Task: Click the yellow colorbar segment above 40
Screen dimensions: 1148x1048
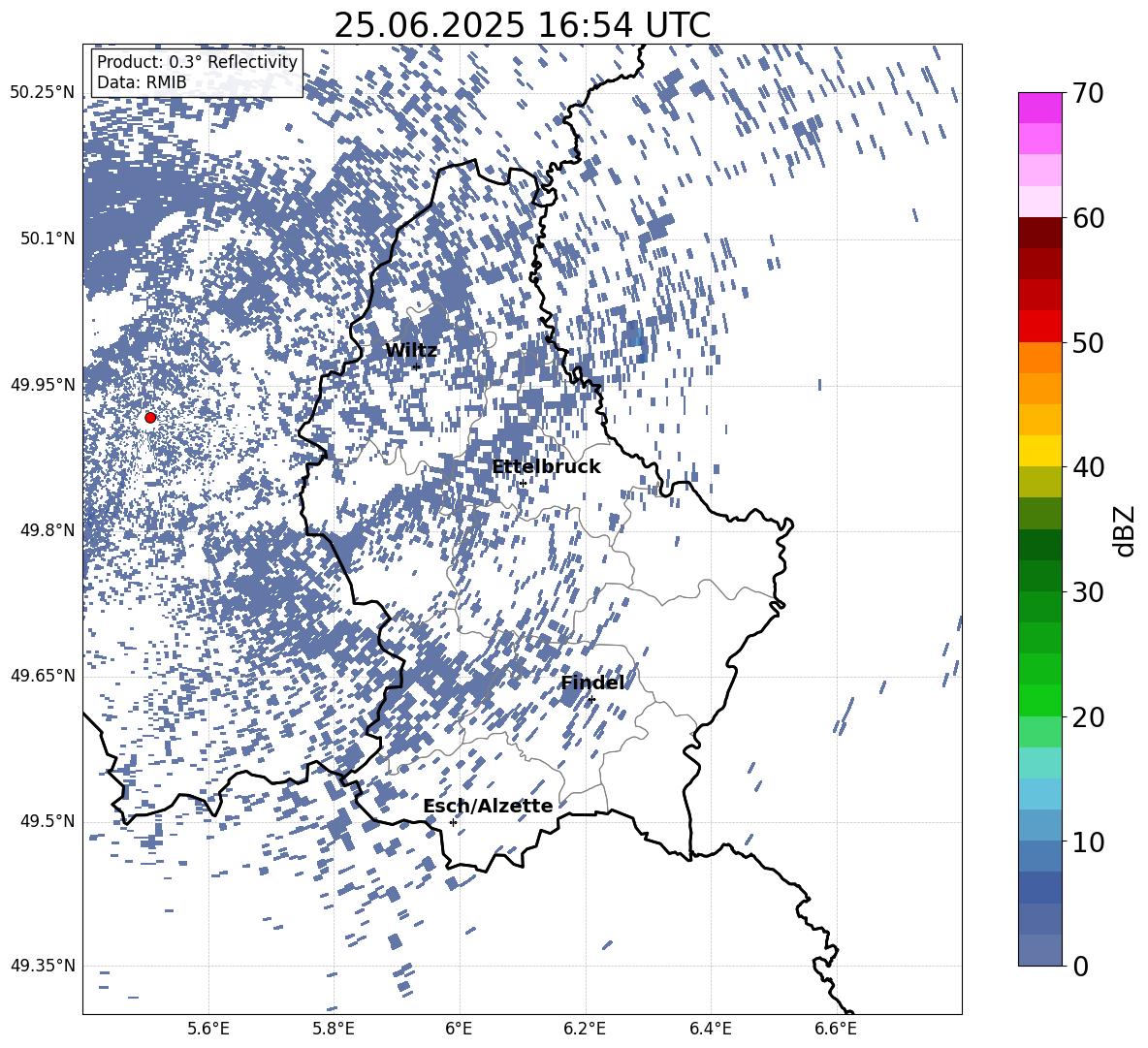Action: tap(1039, 451)
